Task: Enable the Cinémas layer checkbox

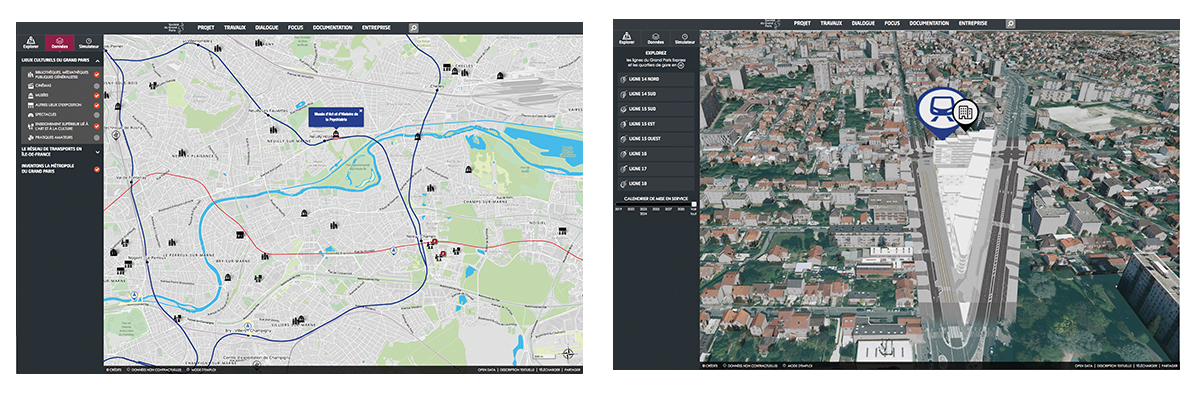Action: [x=97, y=86]
